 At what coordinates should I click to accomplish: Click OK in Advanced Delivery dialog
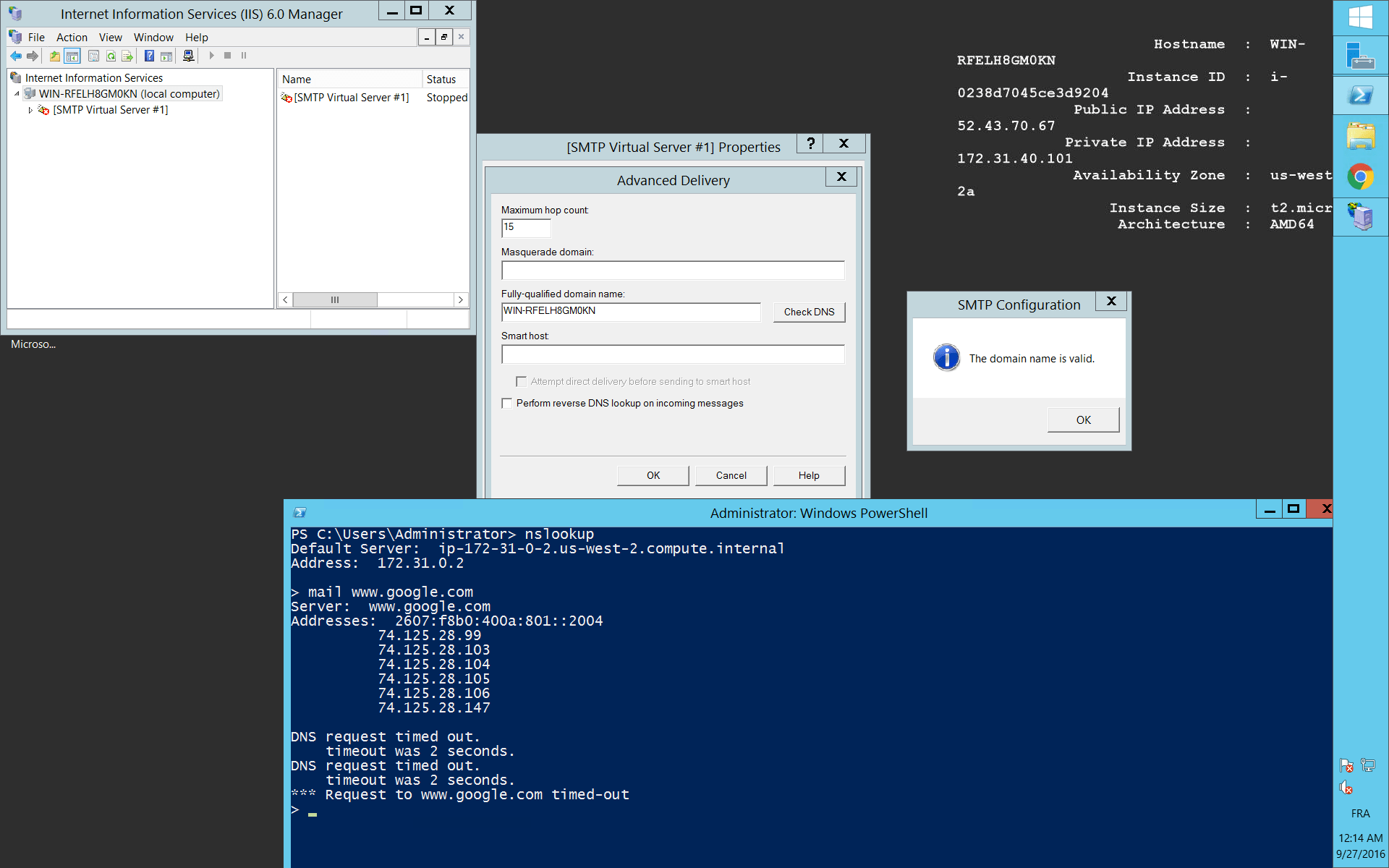point(653,475)
